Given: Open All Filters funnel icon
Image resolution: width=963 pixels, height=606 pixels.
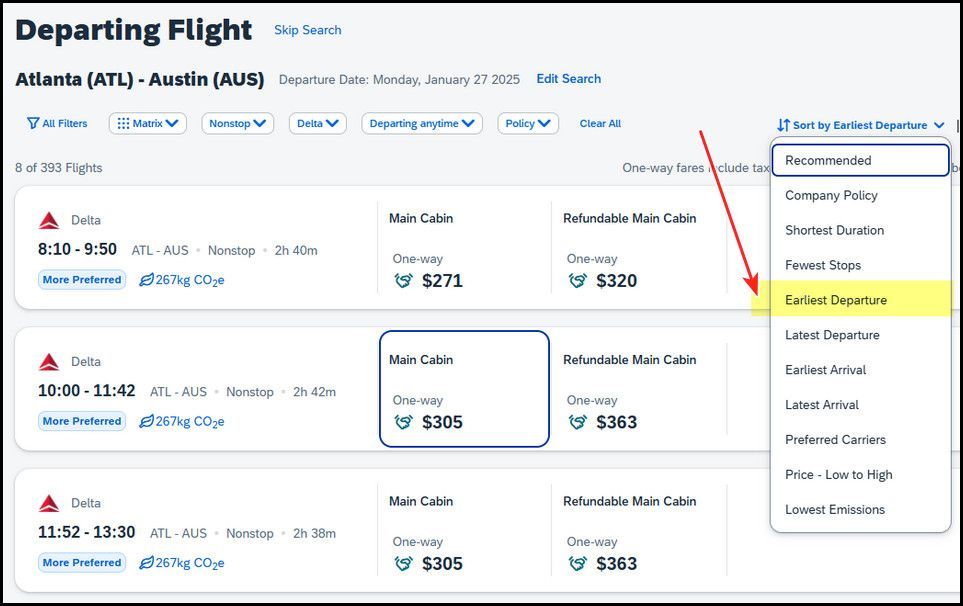Looking at the screenshot, I should click(x=33, y=123).
